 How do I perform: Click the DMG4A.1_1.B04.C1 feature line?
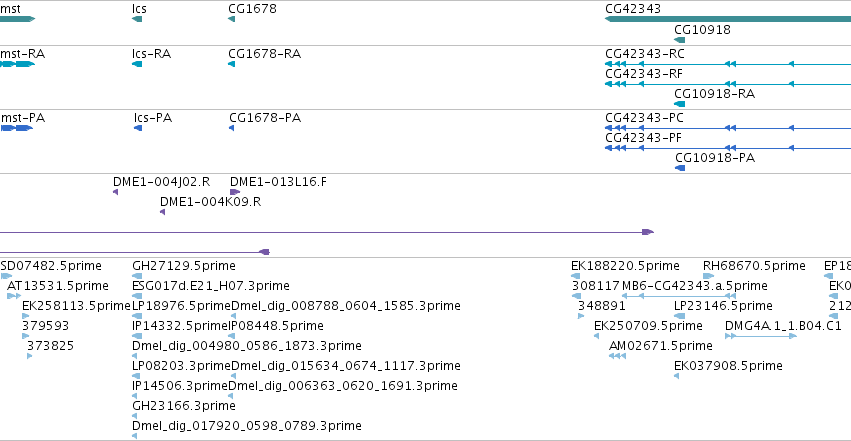pos(761,336)
